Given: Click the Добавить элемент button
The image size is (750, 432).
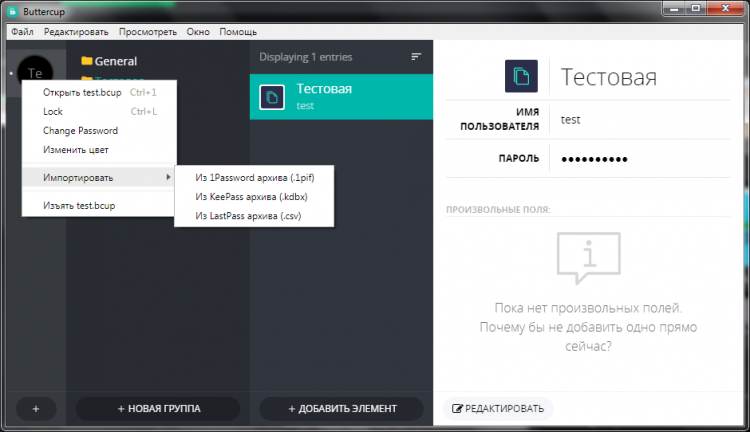Looking at the screenshot, I should pyautogui.click(x=342, y=409).
